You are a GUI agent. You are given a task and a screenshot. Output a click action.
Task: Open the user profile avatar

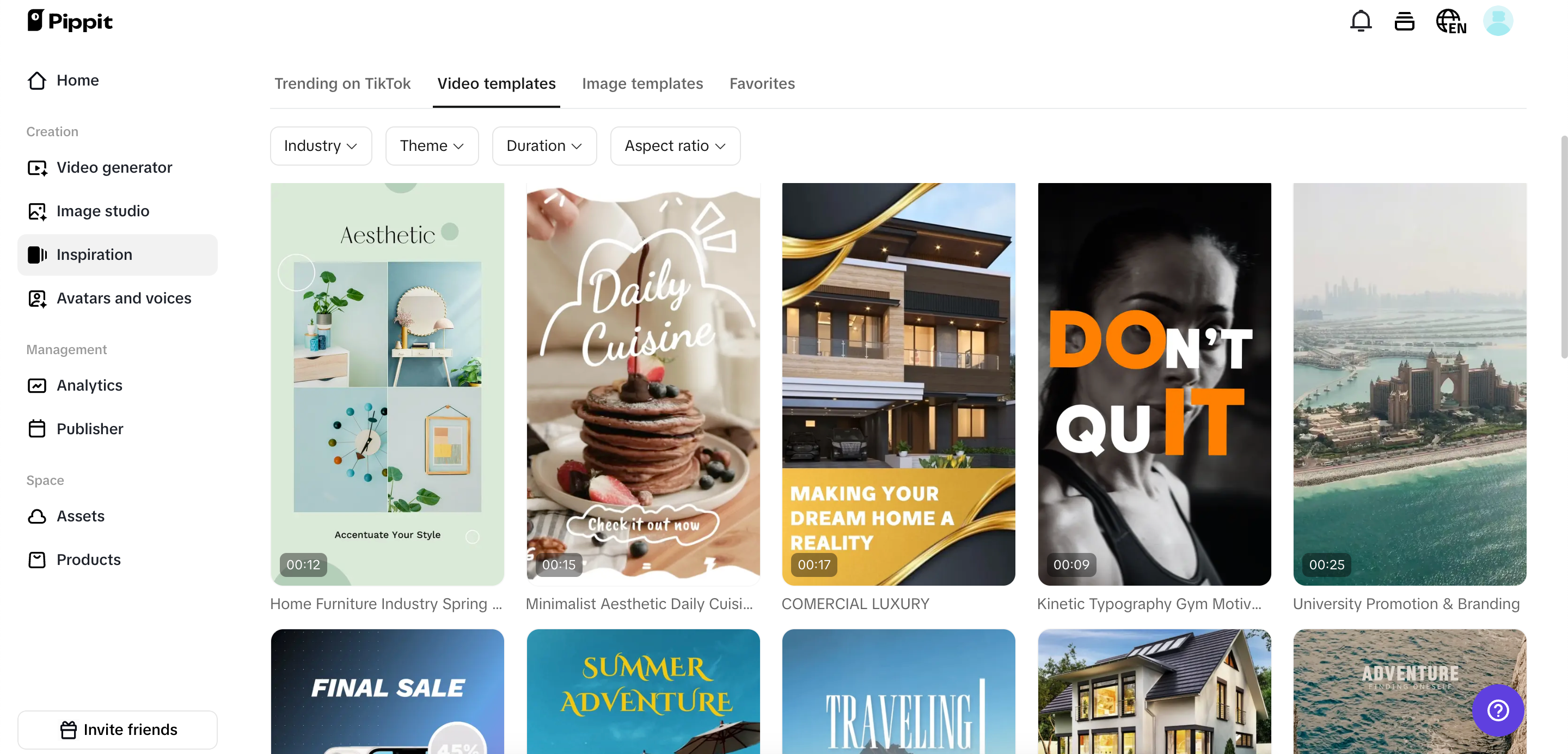pos(1497,21)
